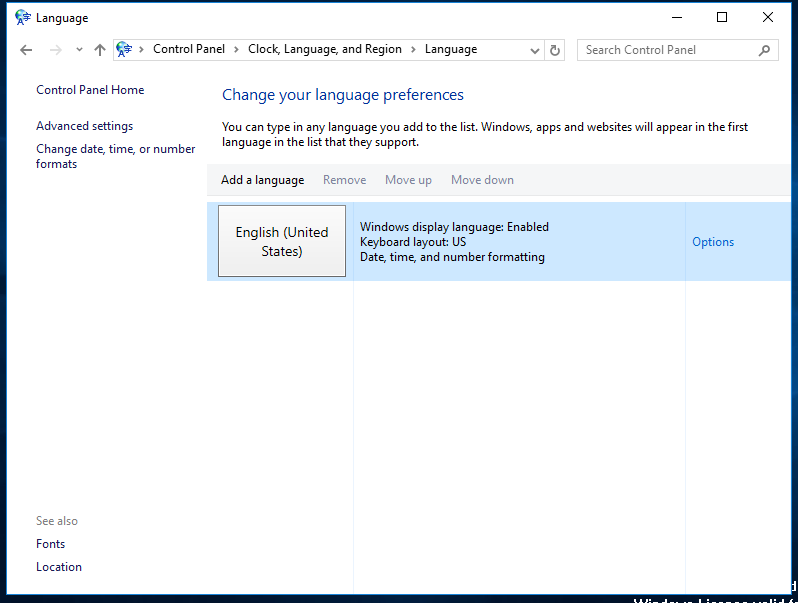Close the Language window
Viewport: 798px width, 603px height.
click(767, 17)
